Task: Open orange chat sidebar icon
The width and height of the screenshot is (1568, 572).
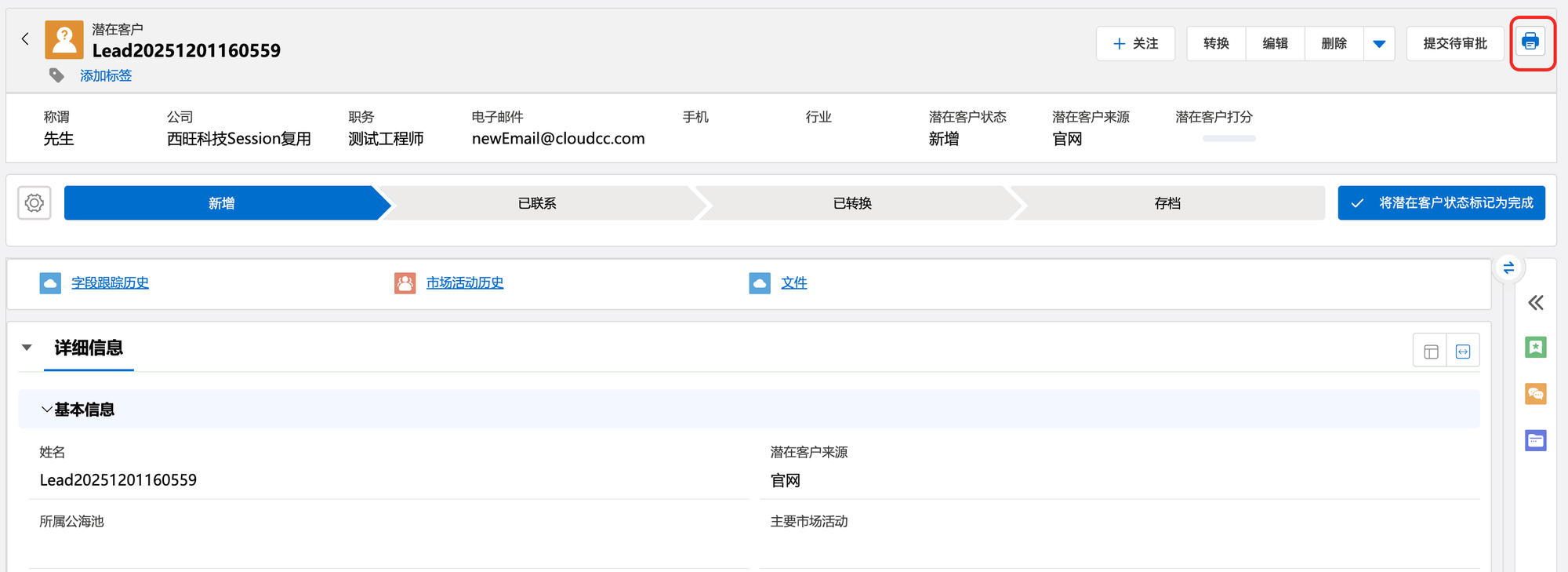Action: pyautogui.click(x=1535, y=394)
